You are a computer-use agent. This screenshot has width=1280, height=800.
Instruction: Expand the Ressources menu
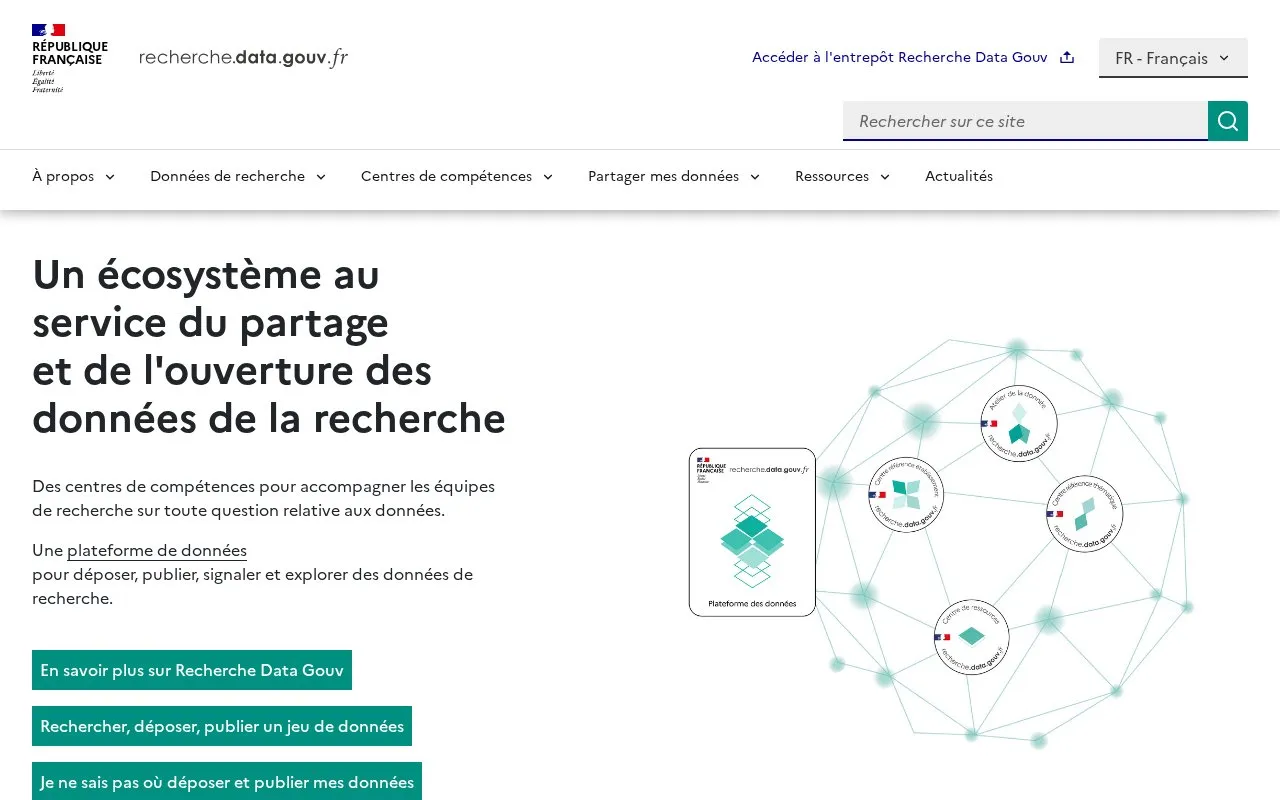point(842,176)
